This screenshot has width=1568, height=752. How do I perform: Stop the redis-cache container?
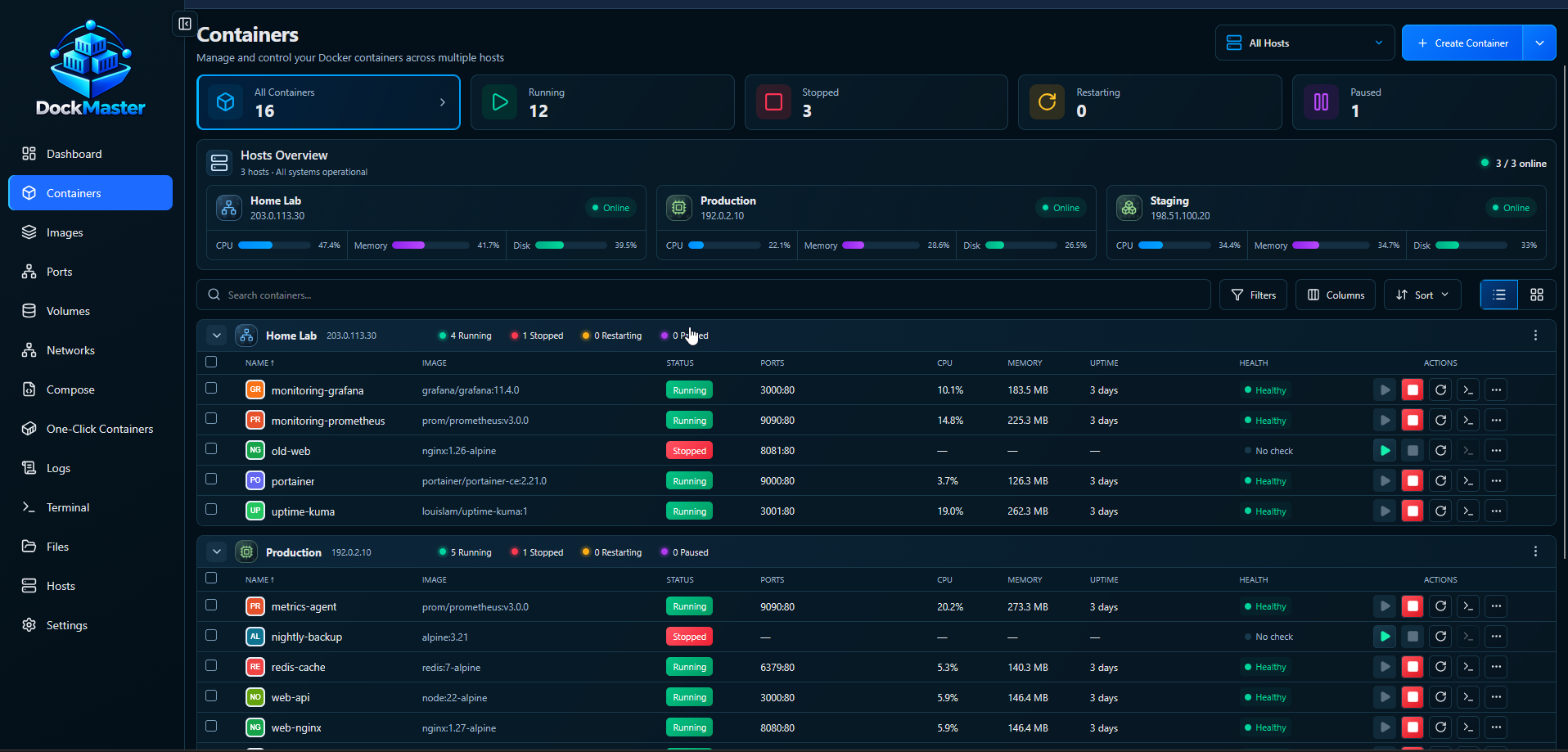(1413, 667)
